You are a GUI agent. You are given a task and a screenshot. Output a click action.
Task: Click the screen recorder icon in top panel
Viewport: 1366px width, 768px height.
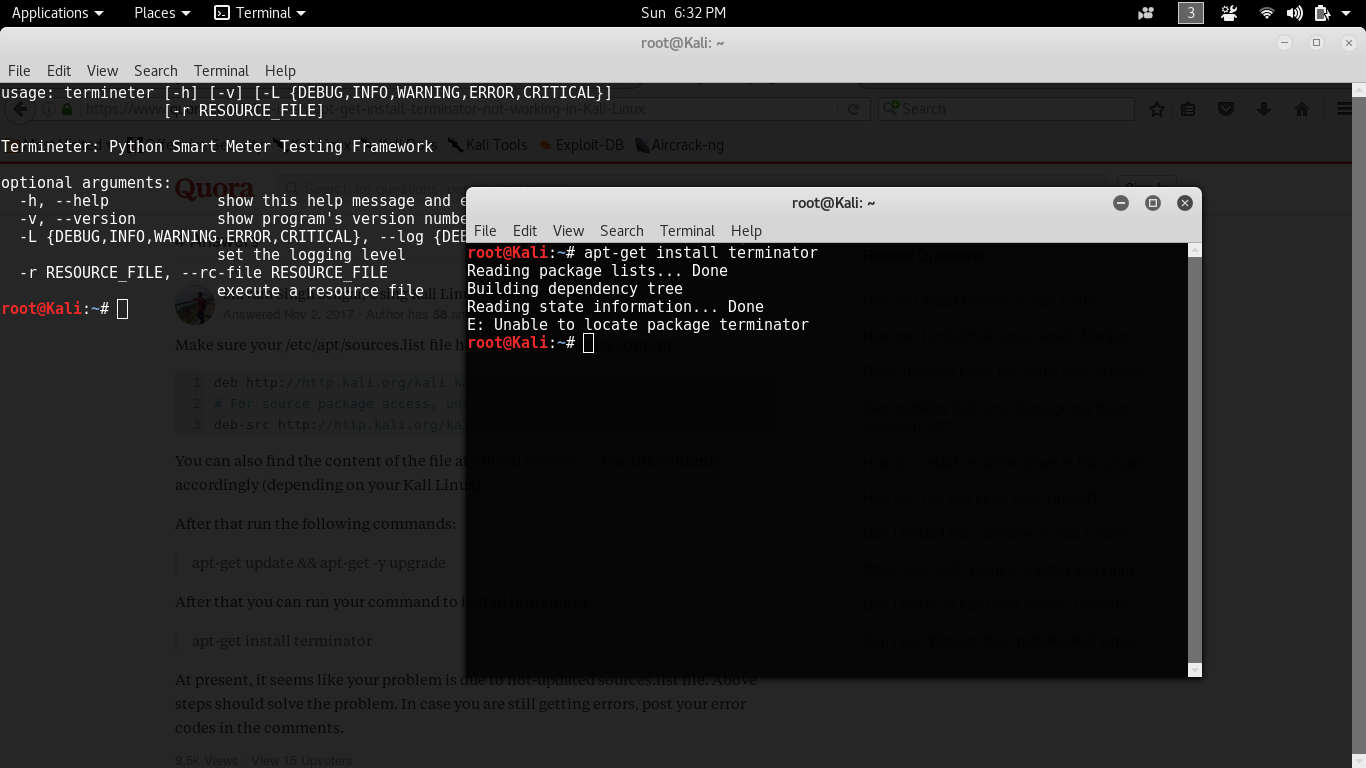click(x=1145, y=13)
